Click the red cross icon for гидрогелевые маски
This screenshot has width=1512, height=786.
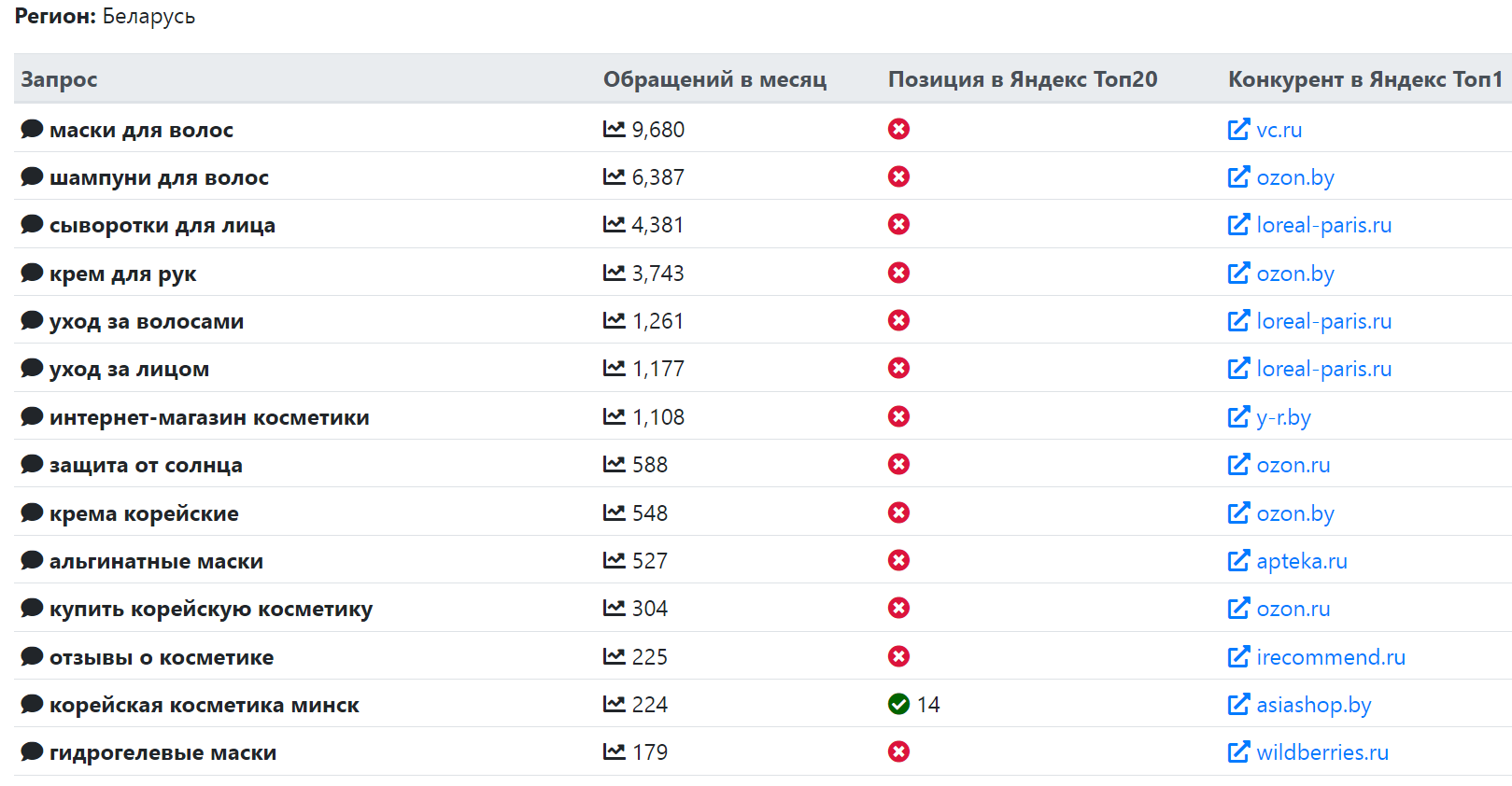(898, 751)
